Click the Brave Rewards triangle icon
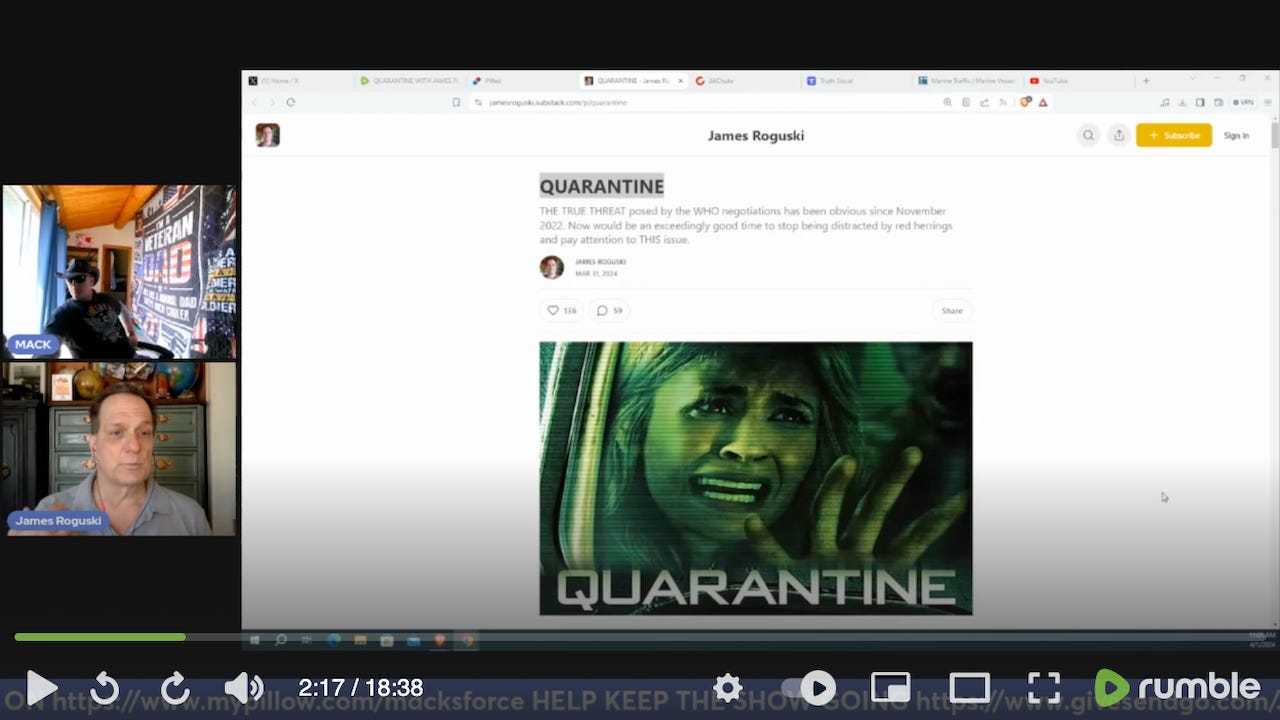The width and height of the screenshot is (1280, 720). point(1043,102)
